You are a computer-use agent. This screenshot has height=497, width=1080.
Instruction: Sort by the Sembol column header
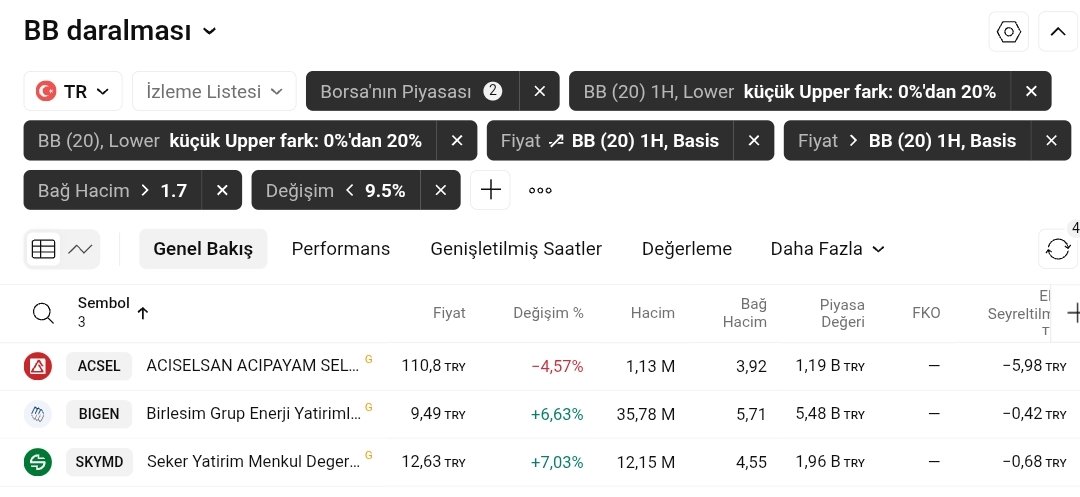[x=104, y=303]
